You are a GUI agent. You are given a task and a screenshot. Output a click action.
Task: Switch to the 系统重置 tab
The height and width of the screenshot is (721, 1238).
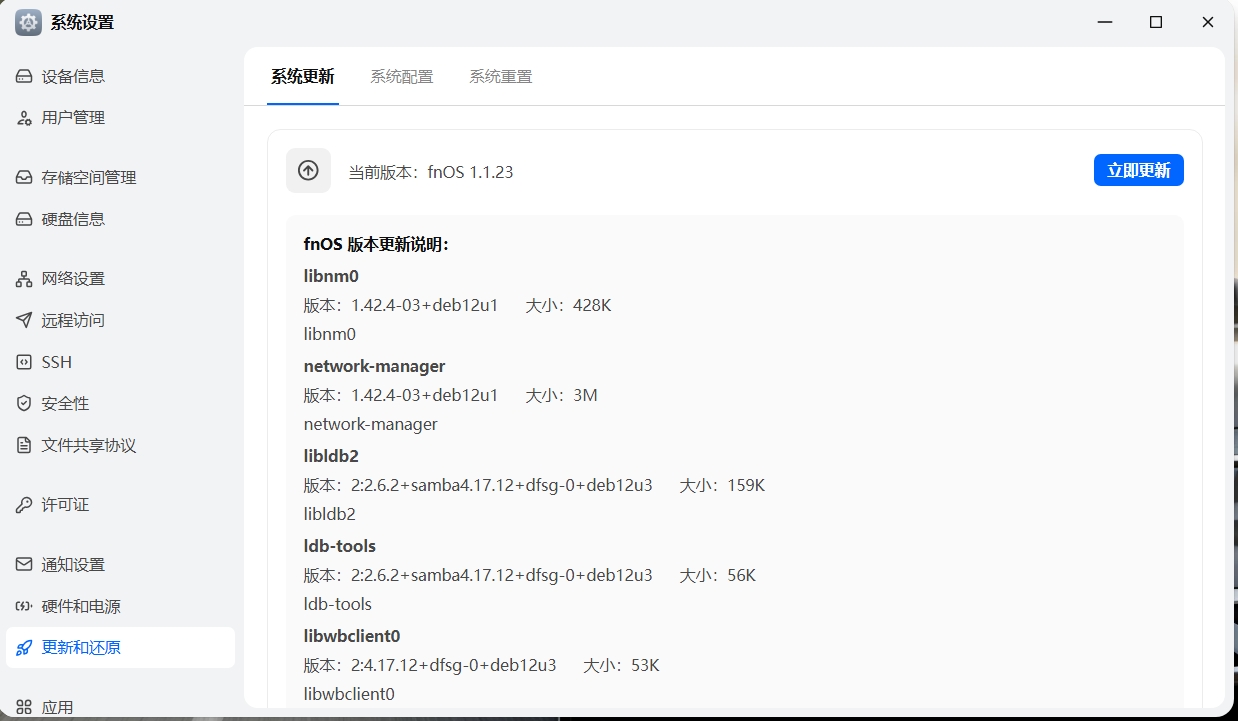click(x=500, y=75)
